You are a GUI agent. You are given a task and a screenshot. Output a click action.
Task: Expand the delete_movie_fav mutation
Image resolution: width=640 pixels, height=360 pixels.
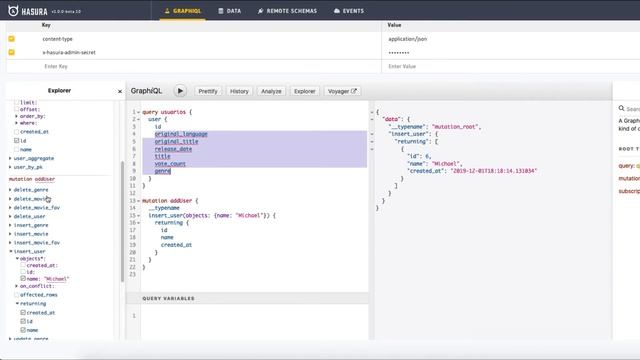pyautogui.click(x=10, y=208)
